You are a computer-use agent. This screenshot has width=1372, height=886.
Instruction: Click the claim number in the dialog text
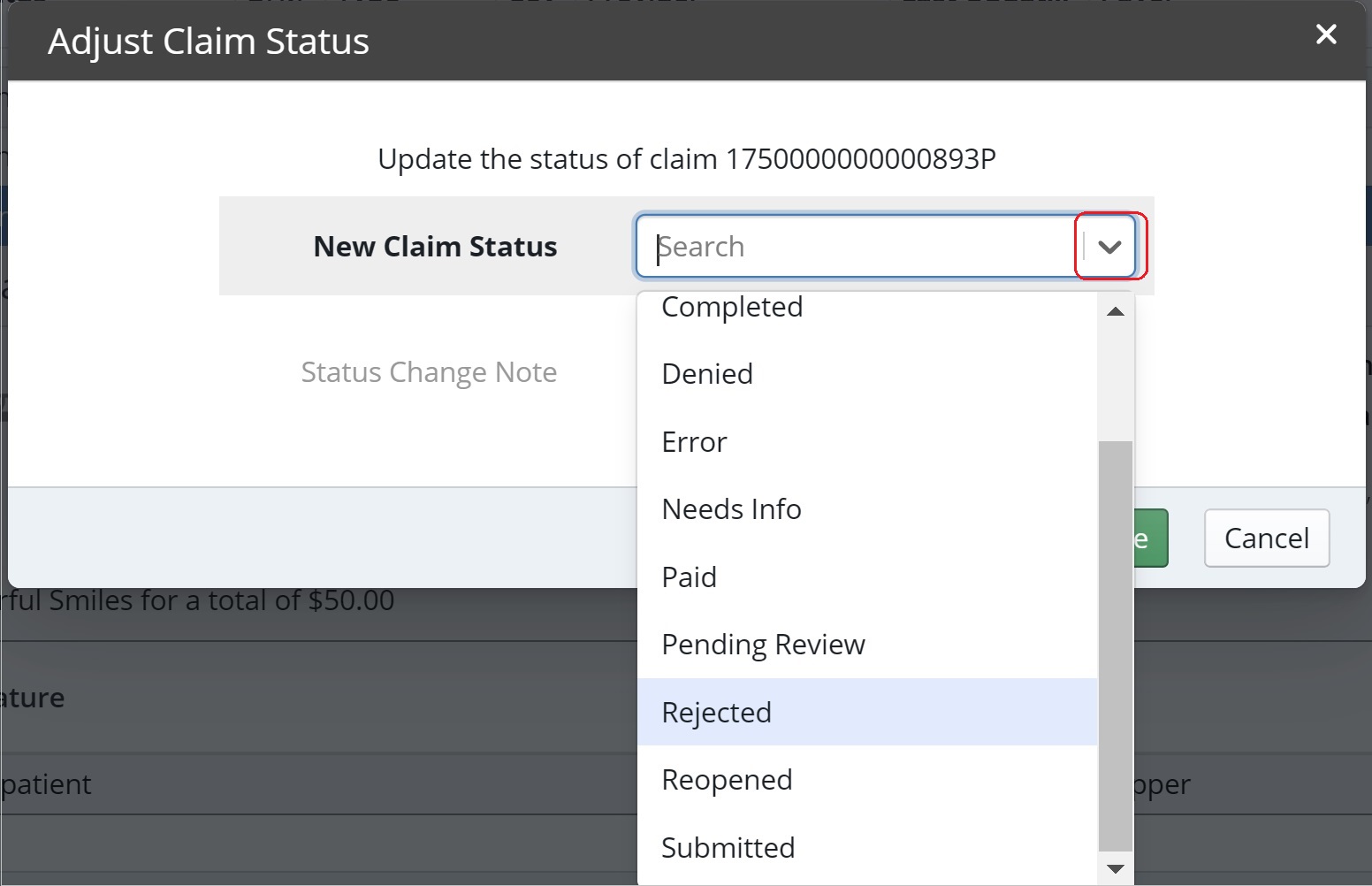click(x=861, y=159)
